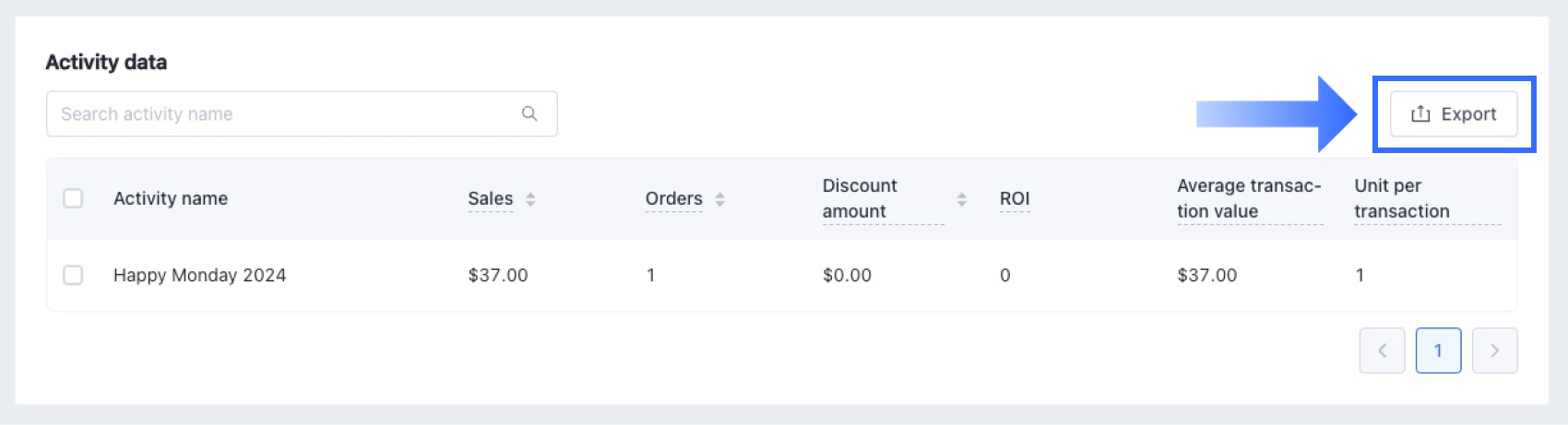Viewport: 1568px width, 425px height.
Task: Click the Average transaction value header
Action: point(1248,198)
